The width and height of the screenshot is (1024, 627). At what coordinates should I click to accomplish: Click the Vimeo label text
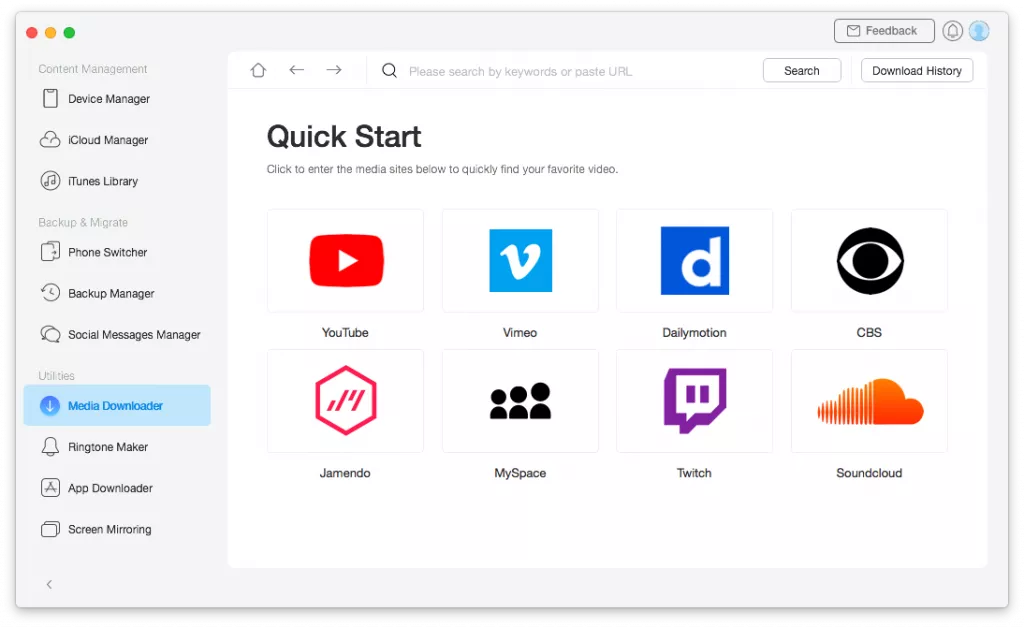click(x=520, y=332)
